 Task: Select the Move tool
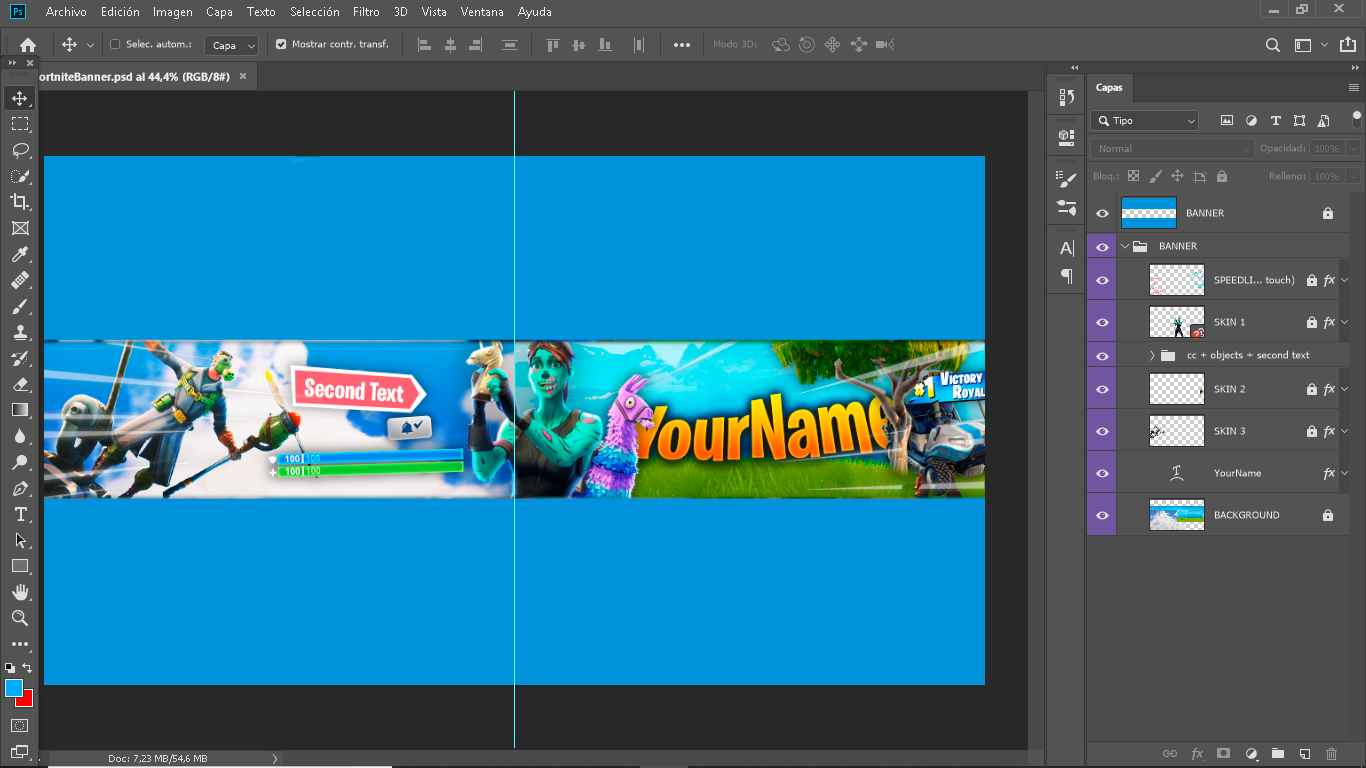20,98
